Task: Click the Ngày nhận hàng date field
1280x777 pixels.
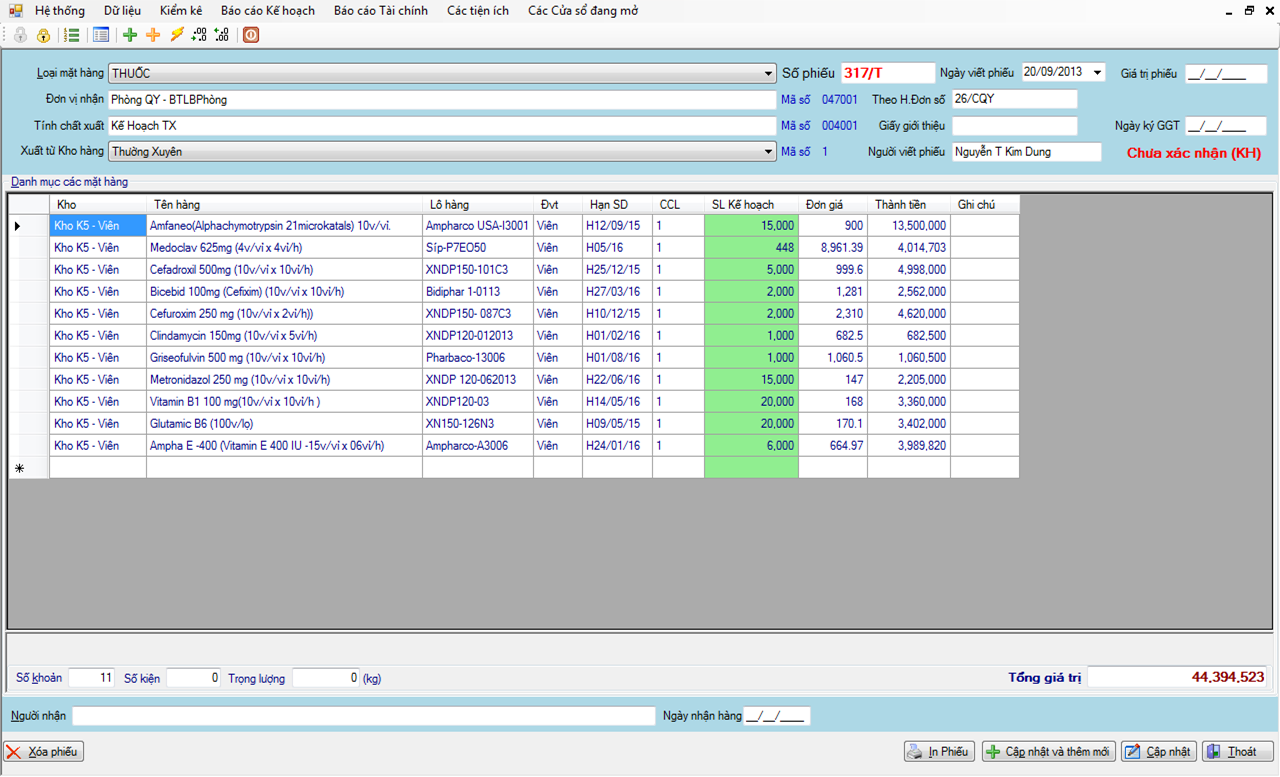Action: click(777, 716)
